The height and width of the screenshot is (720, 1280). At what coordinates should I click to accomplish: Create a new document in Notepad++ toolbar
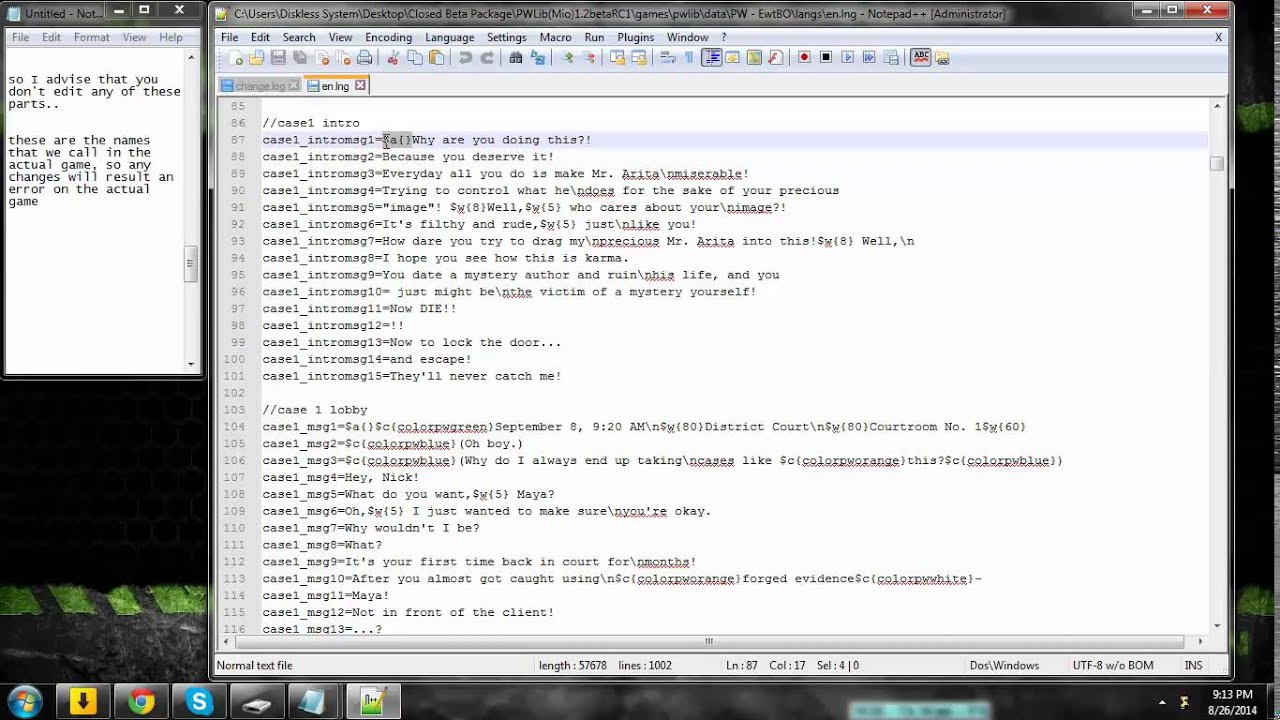tap(236, 58)
